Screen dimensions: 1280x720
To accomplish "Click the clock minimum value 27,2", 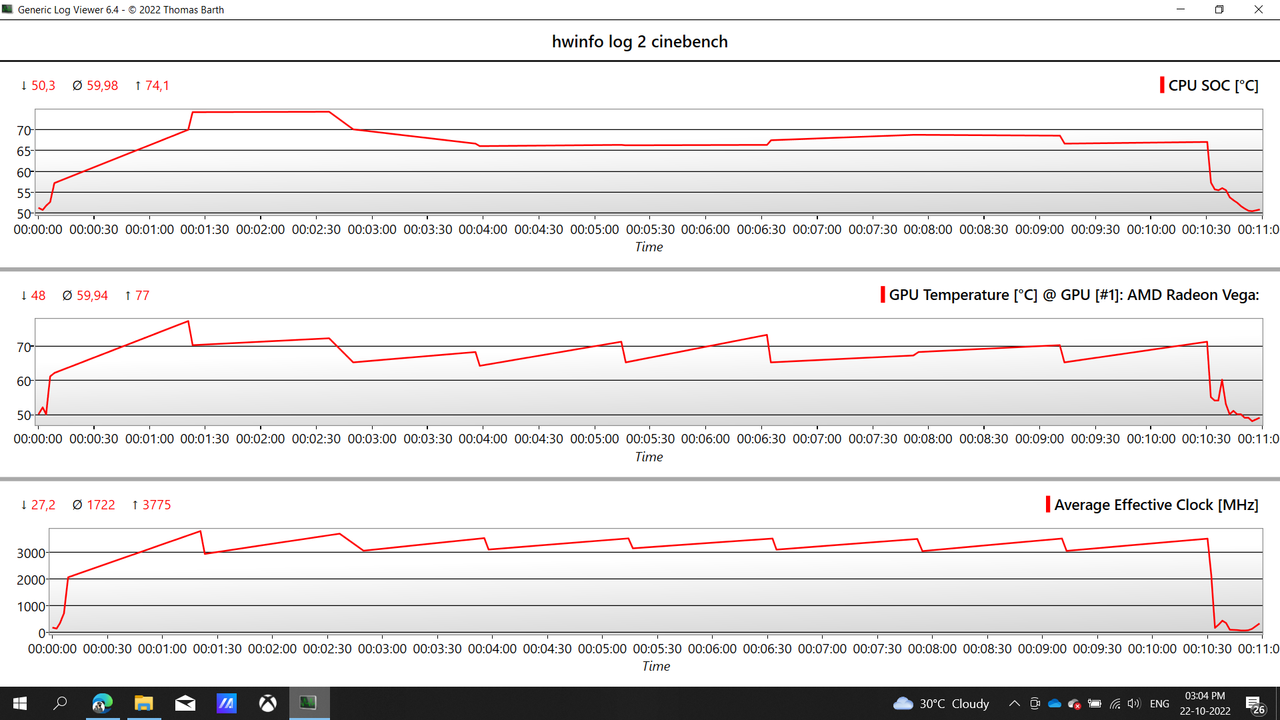I will [x=43, y=505].
